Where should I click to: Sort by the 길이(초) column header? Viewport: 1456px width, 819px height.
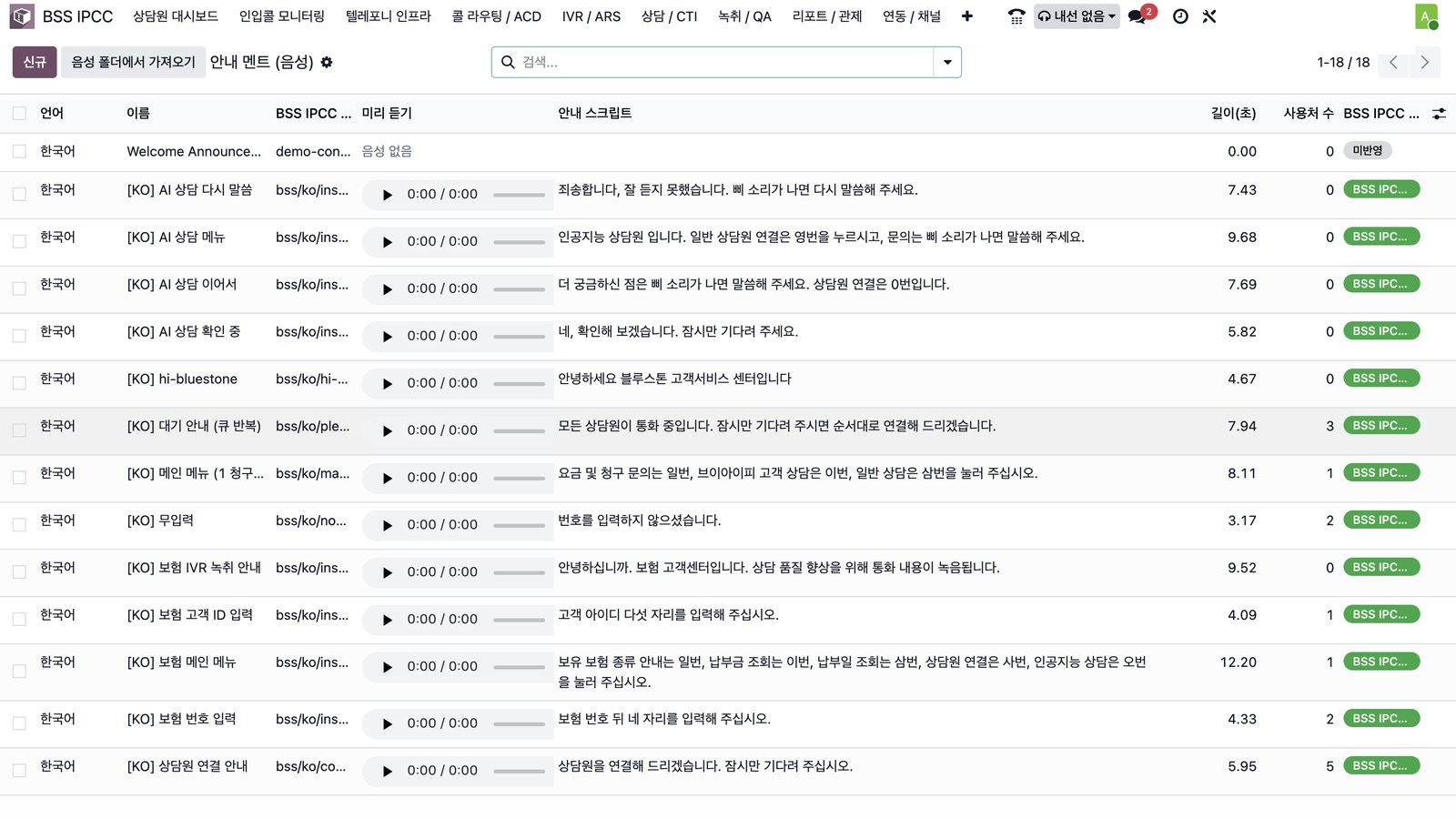(1233, 114)
